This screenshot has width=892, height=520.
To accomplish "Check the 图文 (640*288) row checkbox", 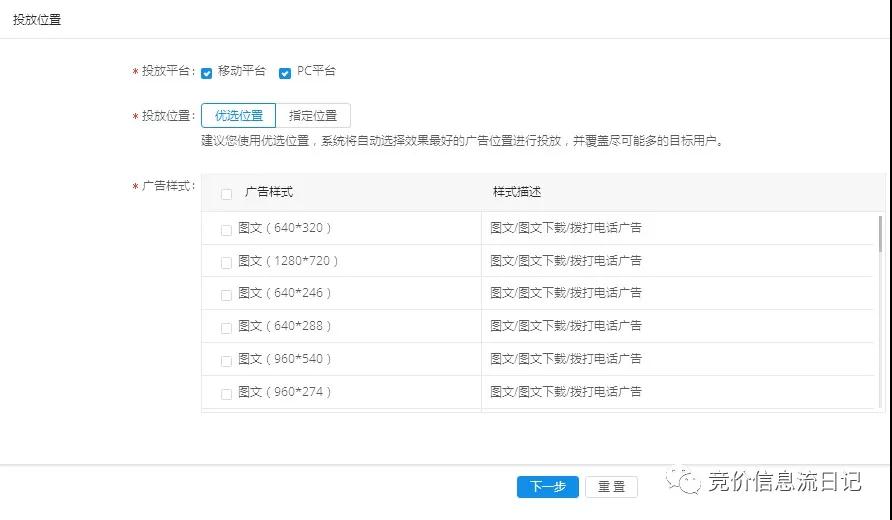I will [226, 328].
